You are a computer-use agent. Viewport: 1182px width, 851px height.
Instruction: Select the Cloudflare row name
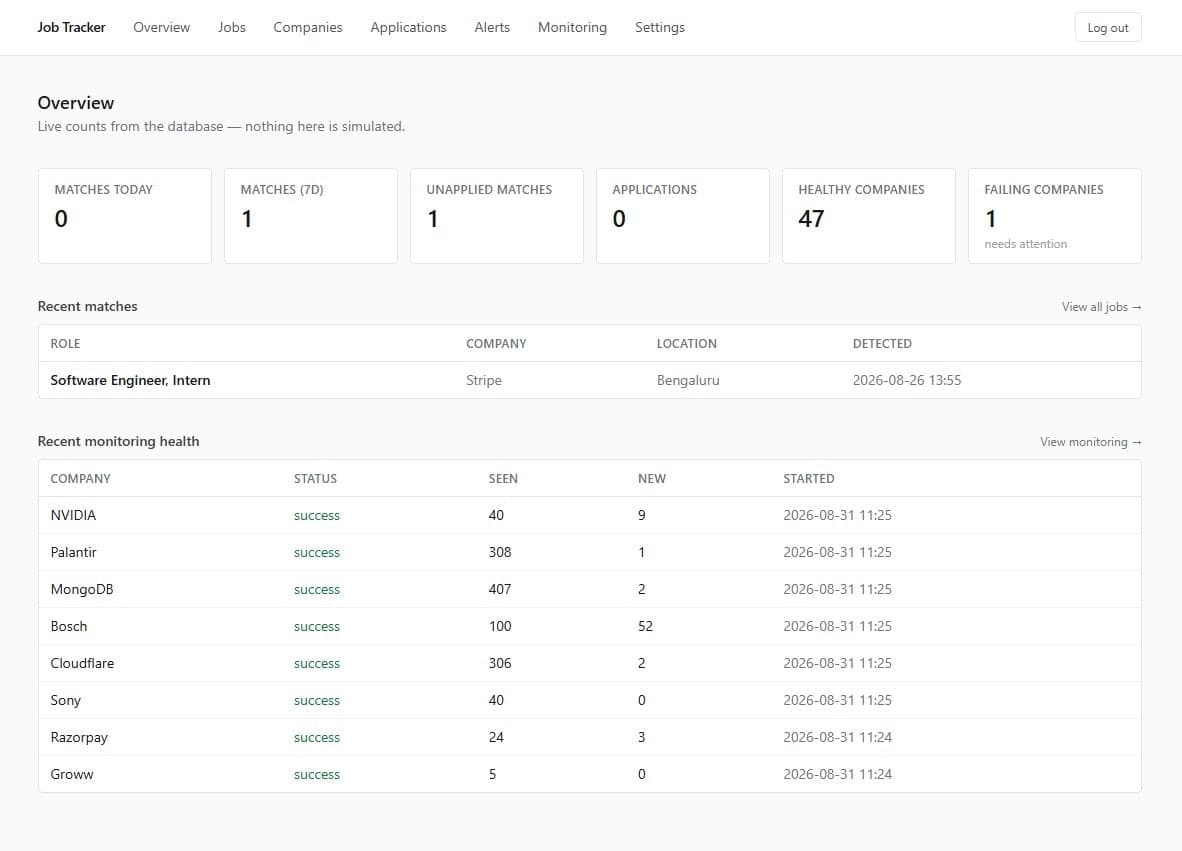click(82, 663)
